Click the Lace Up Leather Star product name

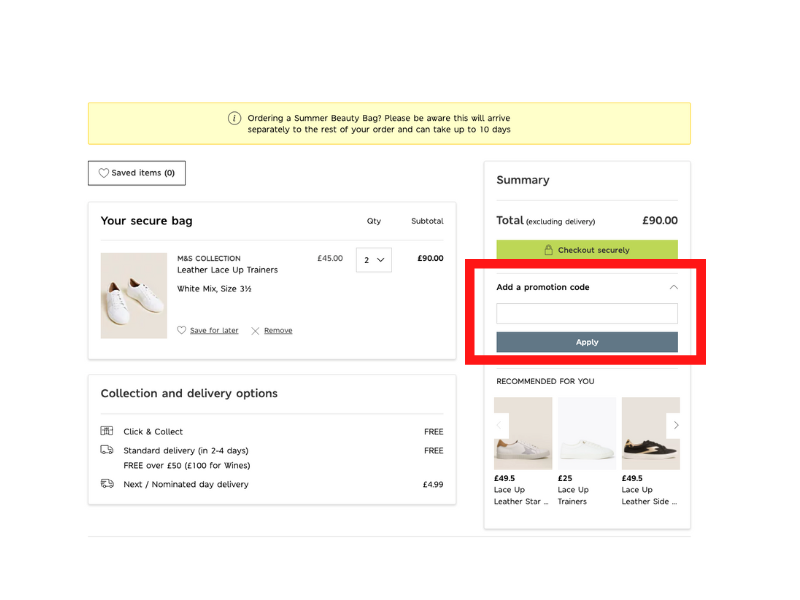521,495
